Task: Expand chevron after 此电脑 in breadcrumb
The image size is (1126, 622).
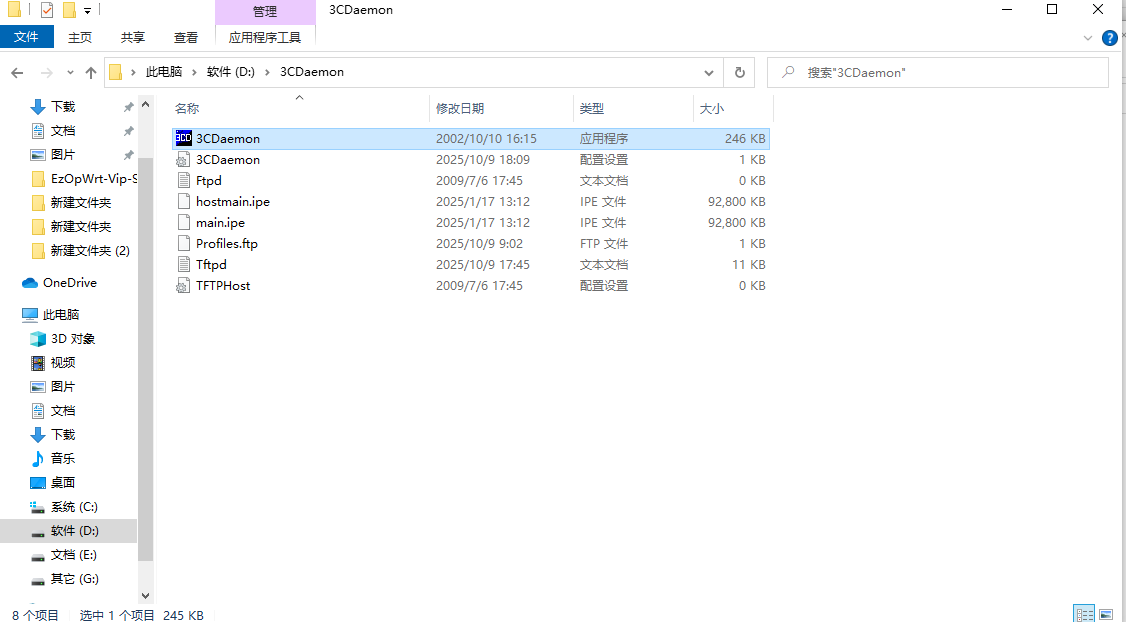Action: pyautogui.click(x=195, y=72)
